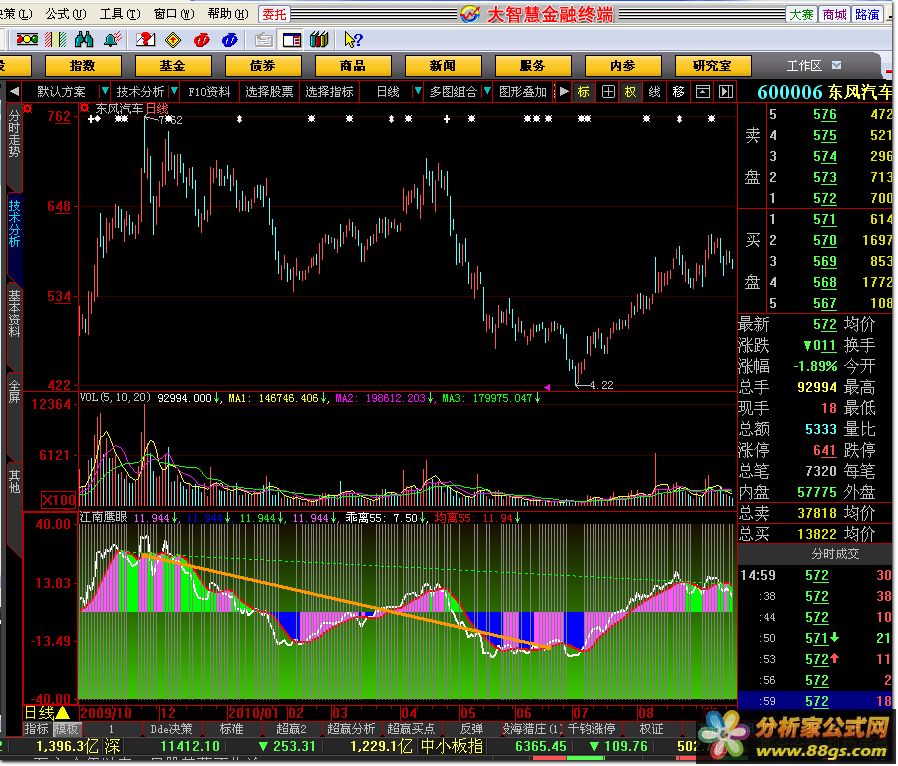Click the left arrow at toolbar start
The image size is (898, 766).
(x=14, y=91)
